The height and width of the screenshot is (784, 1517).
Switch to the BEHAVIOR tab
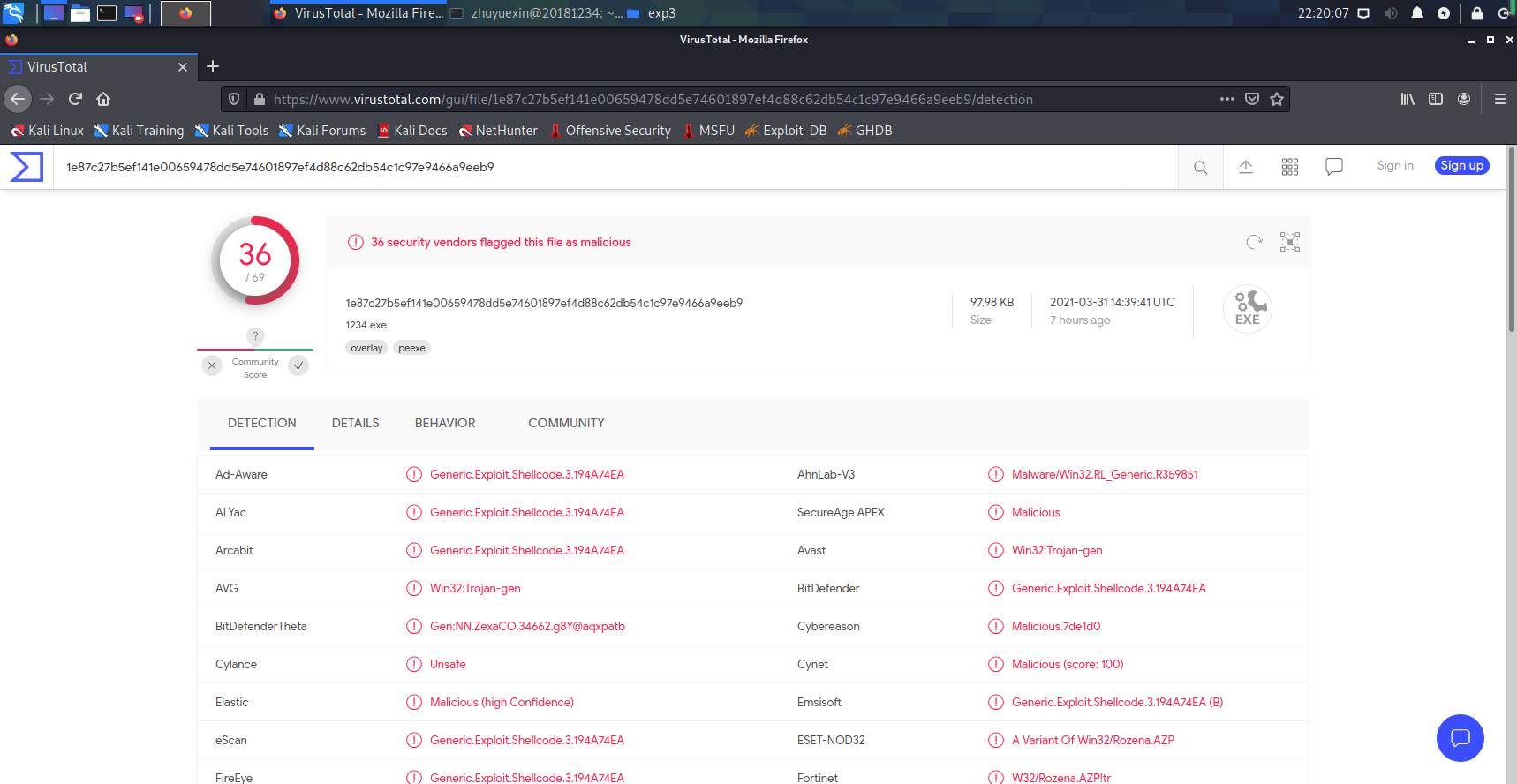point(445,424)
